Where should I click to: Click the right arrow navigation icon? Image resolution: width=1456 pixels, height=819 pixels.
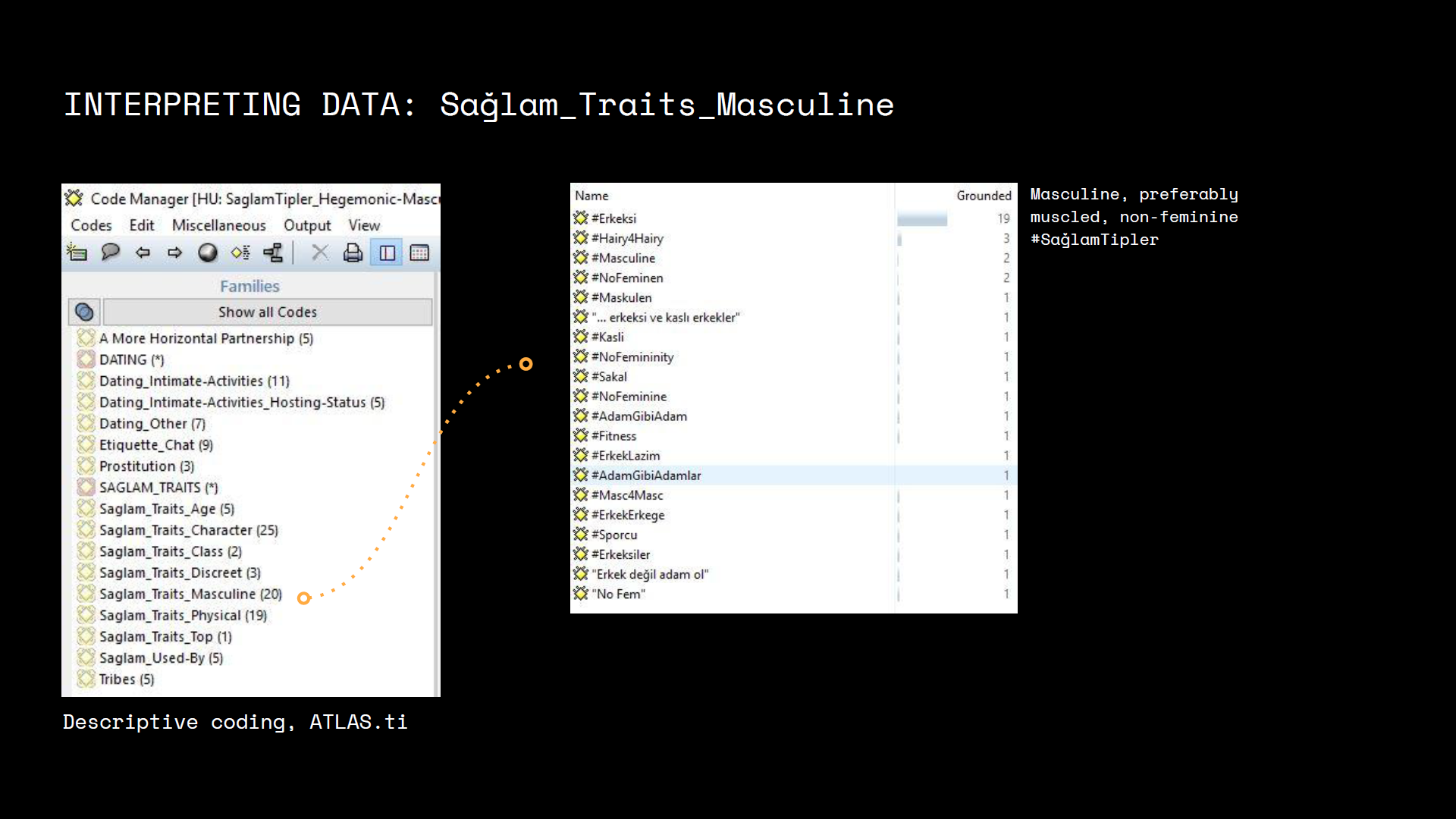(175, 253)
